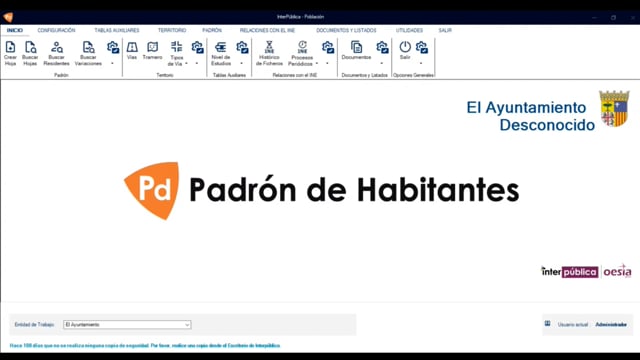This screenshot has height=360, width=640.
Task: Open the Tramero tool
Action: (152, 51)
